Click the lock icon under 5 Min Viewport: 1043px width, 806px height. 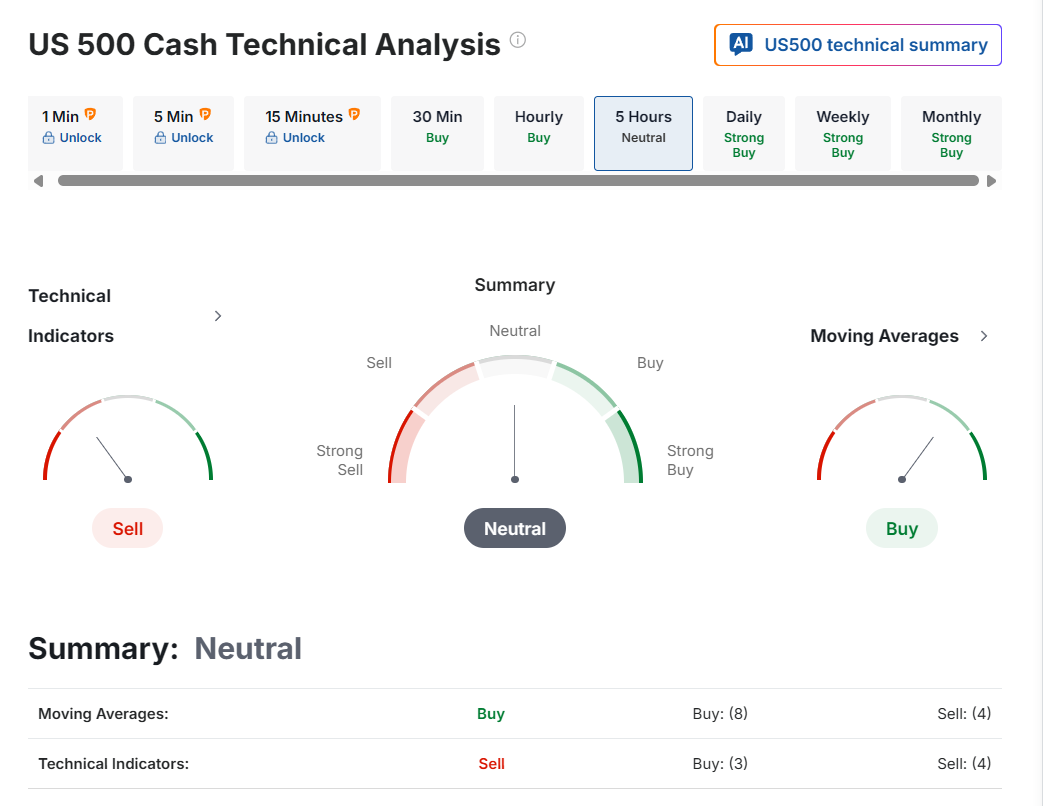point(160,138)
